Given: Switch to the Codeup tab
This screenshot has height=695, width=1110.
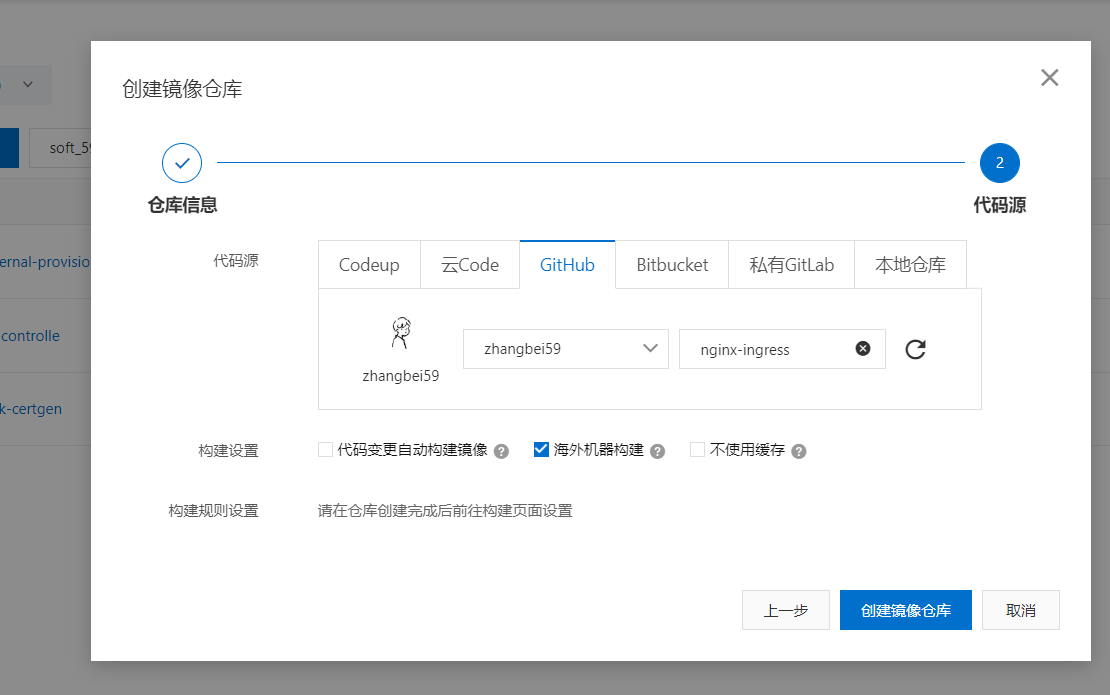Looking at the screenshot, I should coord(369,265).
